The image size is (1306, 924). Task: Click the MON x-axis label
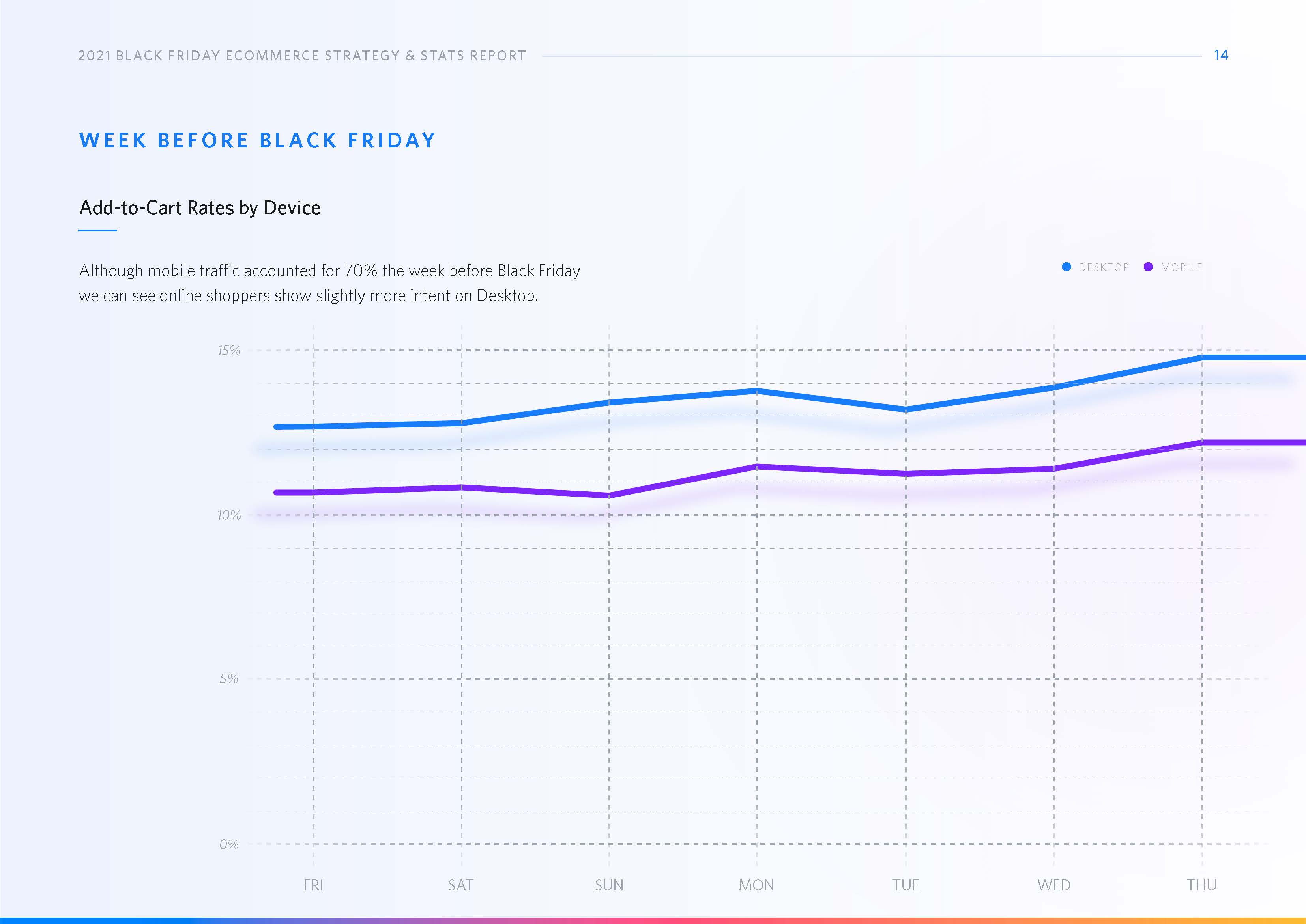click(756, 885)
